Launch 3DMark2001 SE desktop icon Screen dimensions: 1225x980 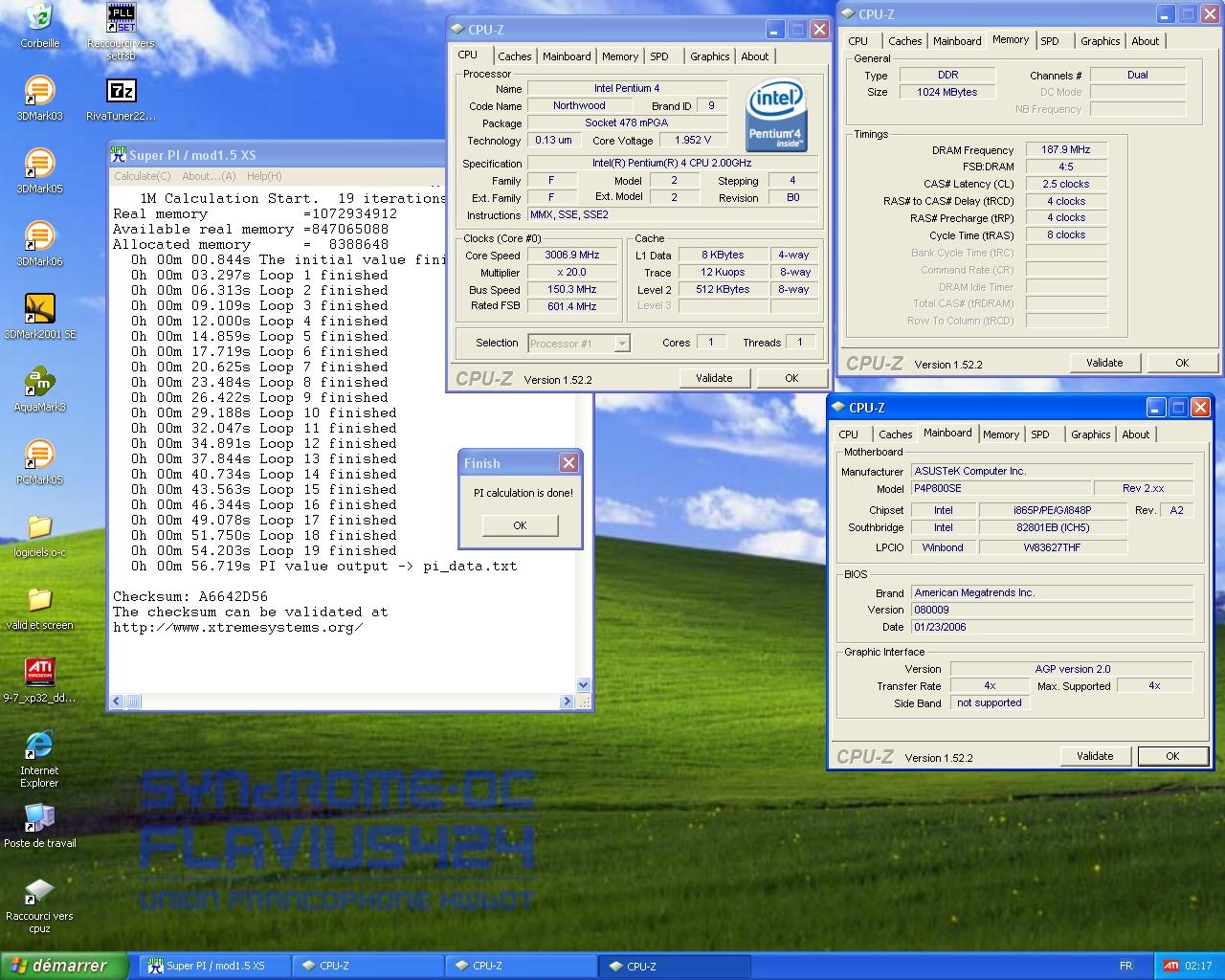(x=39, y=317)
